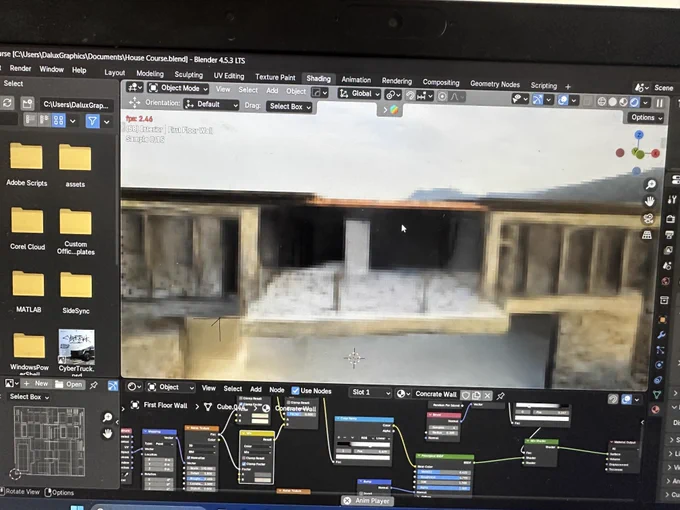Click New button in image editor

pyautogui.click(x=36, y=383)
